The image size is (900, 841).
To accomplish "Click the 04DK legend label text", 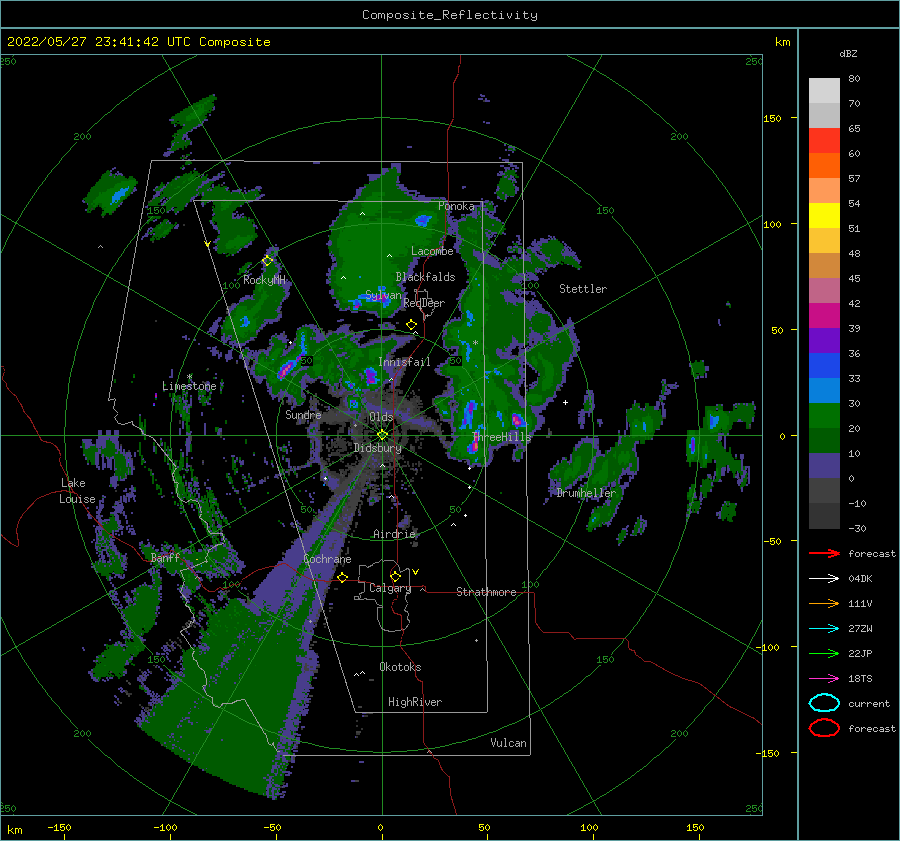I will pos(860,579).
